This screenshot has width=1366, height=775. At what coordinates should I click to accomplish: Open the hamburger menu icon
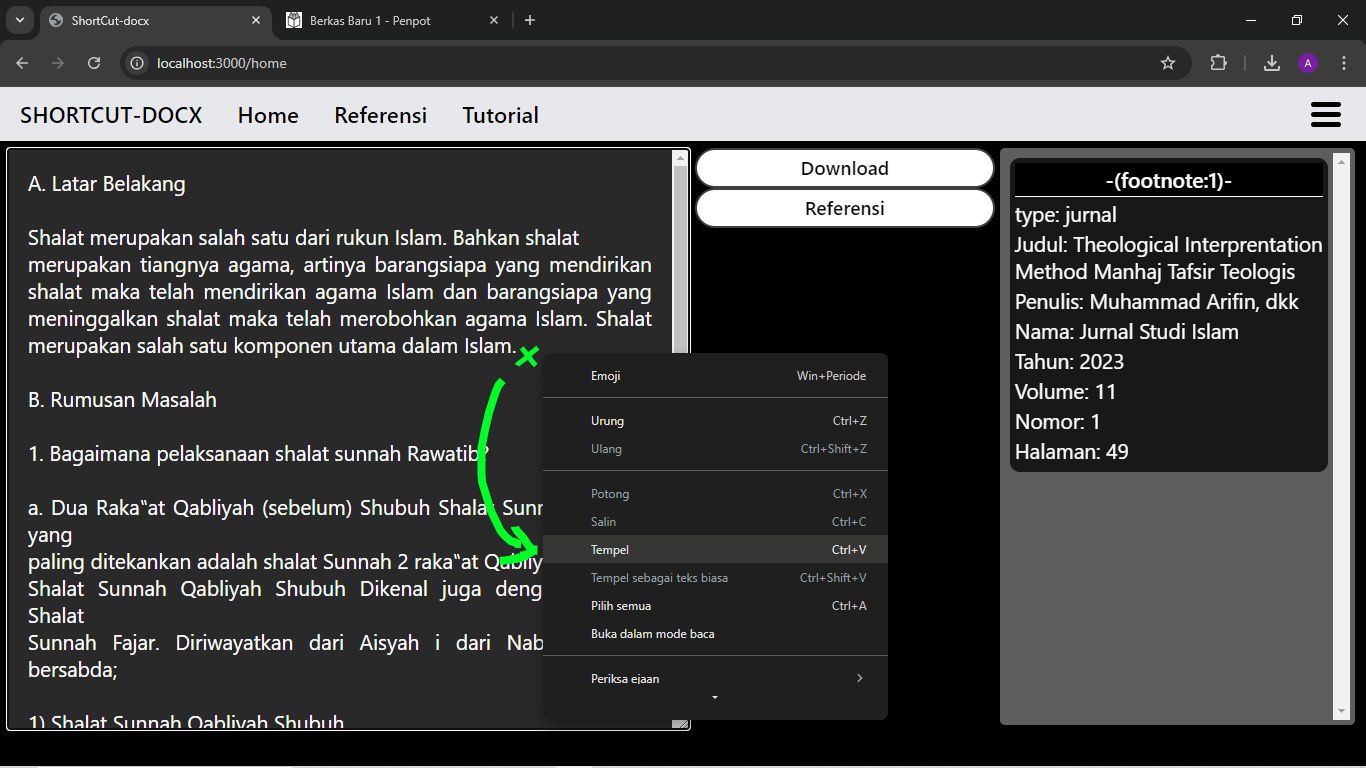1325,115
